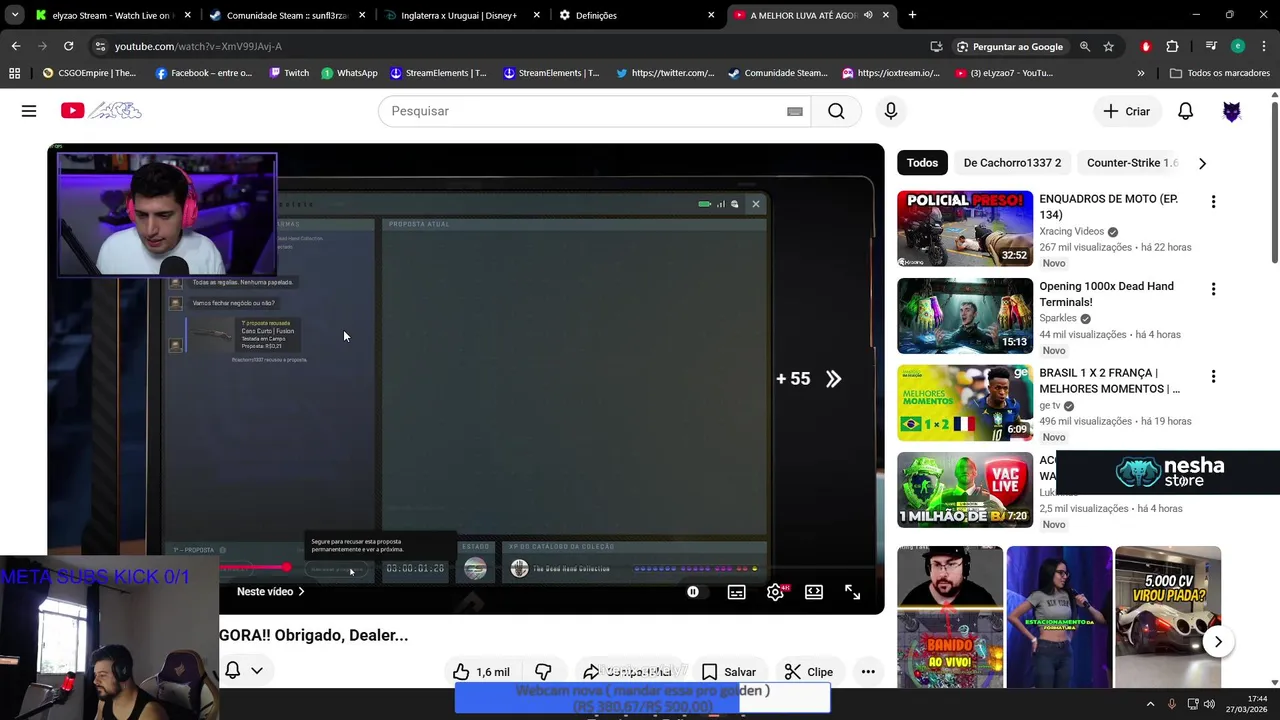Image resolution: width=1280 pixels, height=720 pixels.
Task: Enter fullscreen in the video player
Action: 852,592
